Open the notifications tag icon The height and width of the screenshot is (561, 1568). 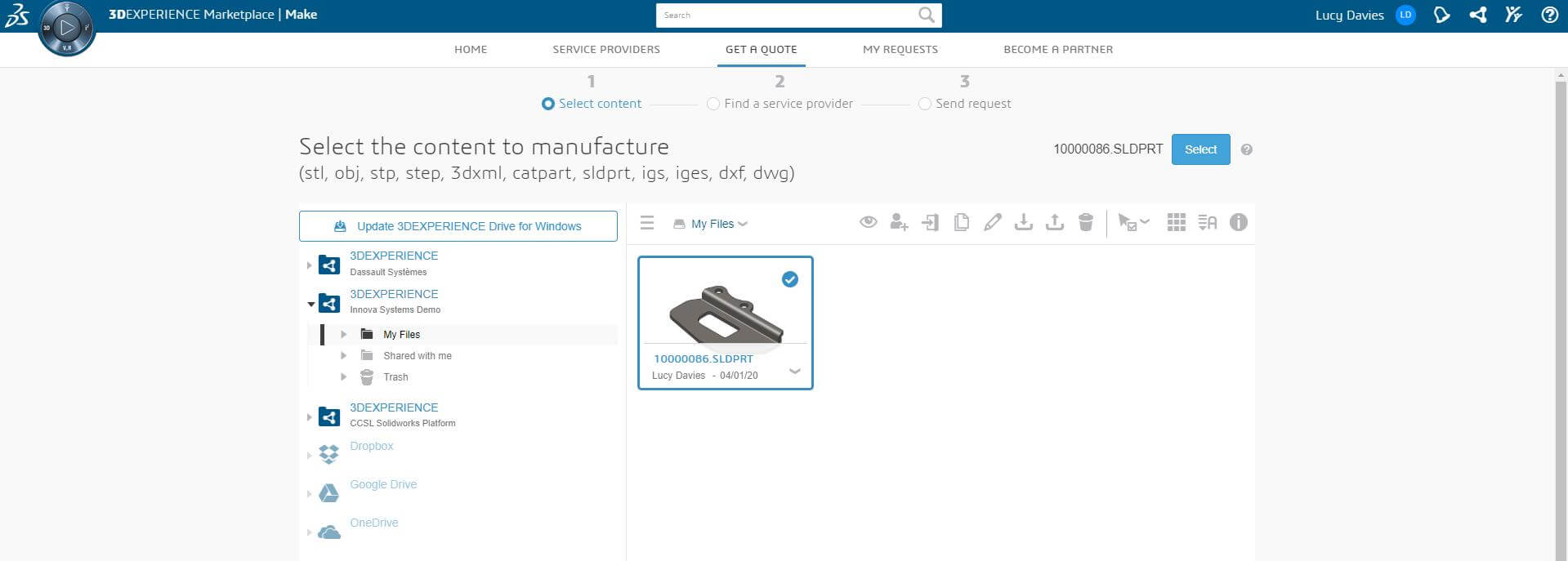[x=1441, y=15]
